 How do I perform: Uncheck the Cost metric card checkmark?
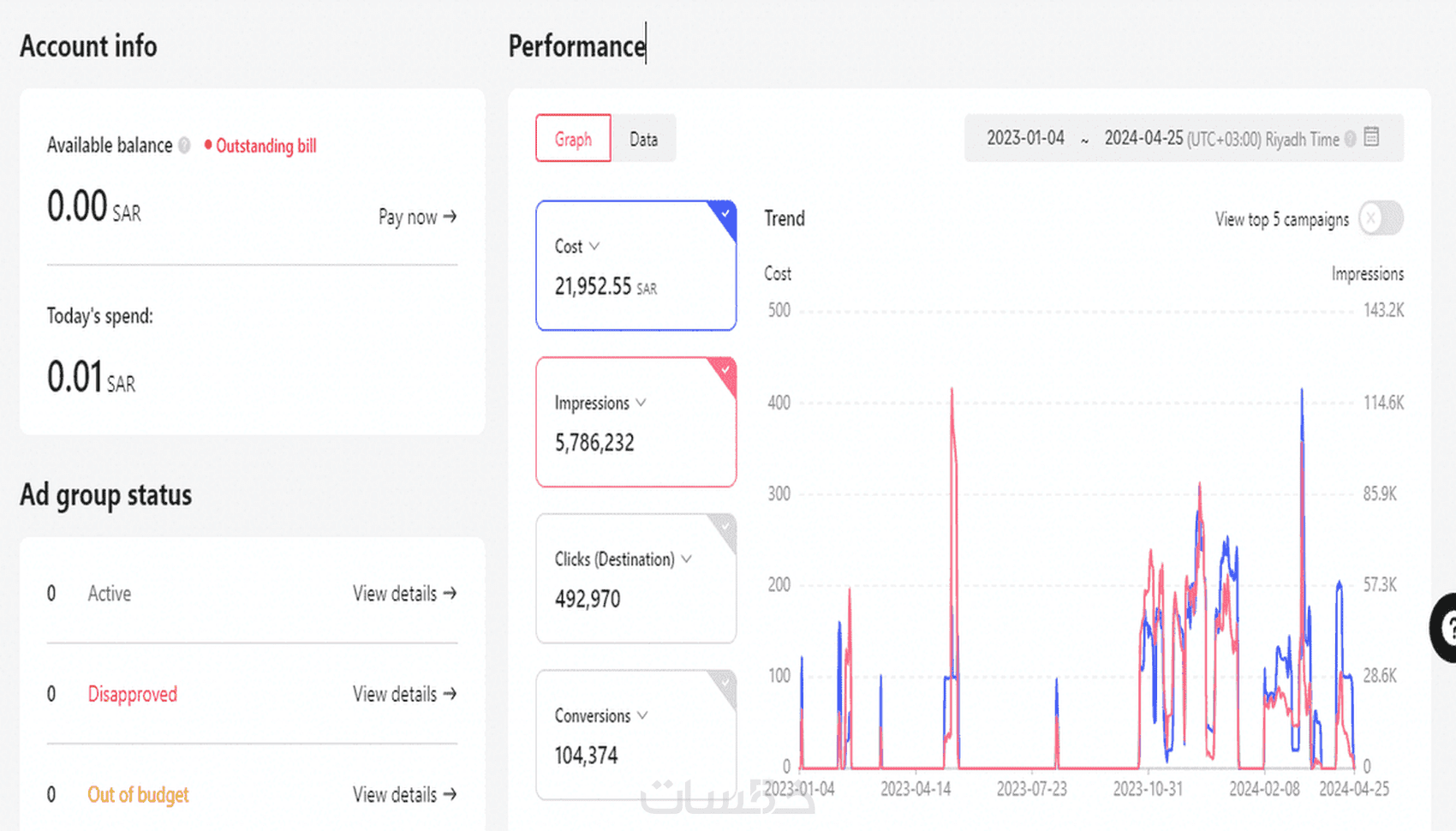pyautogui.click(x=725, y=212)
